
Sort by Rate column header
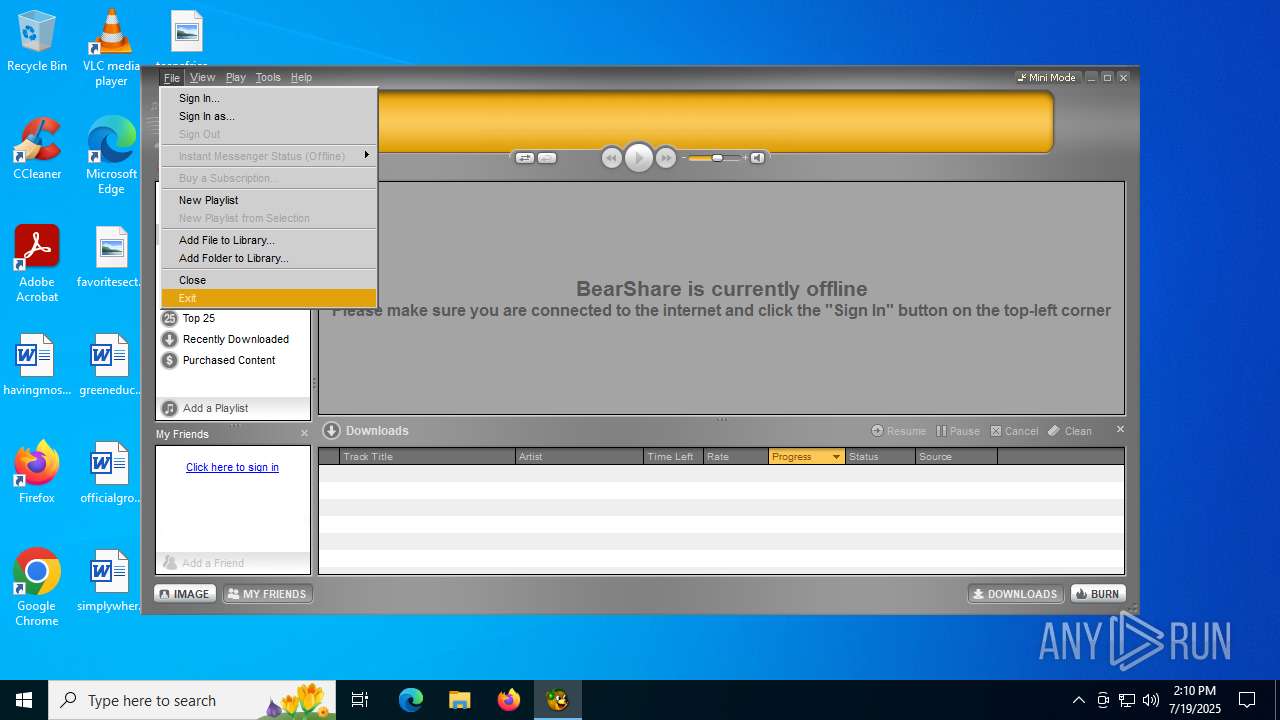click(x=736, y=456)
